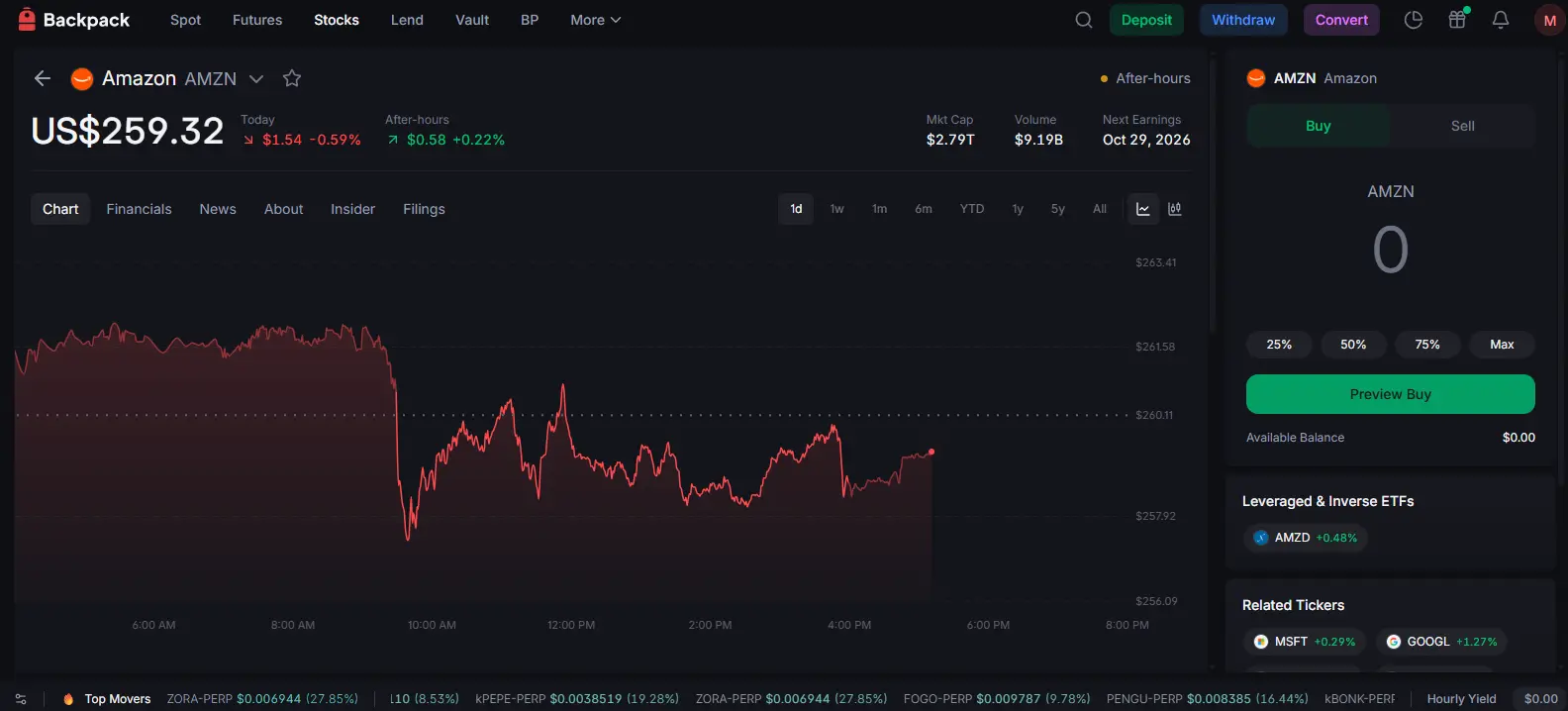Click the Amazon logo next to title
This screenshot has width=1568, height=711.
coord(82,78)
